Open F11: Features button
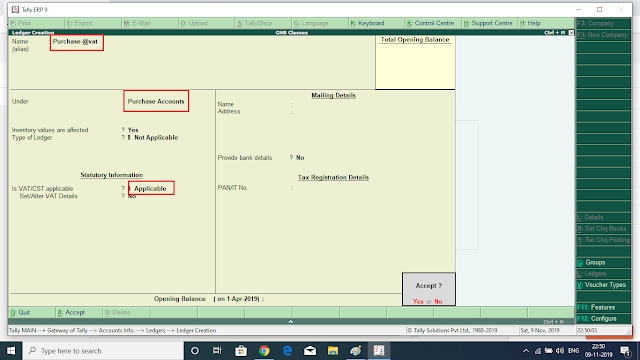The image size is (640, 360). (603, 307)
